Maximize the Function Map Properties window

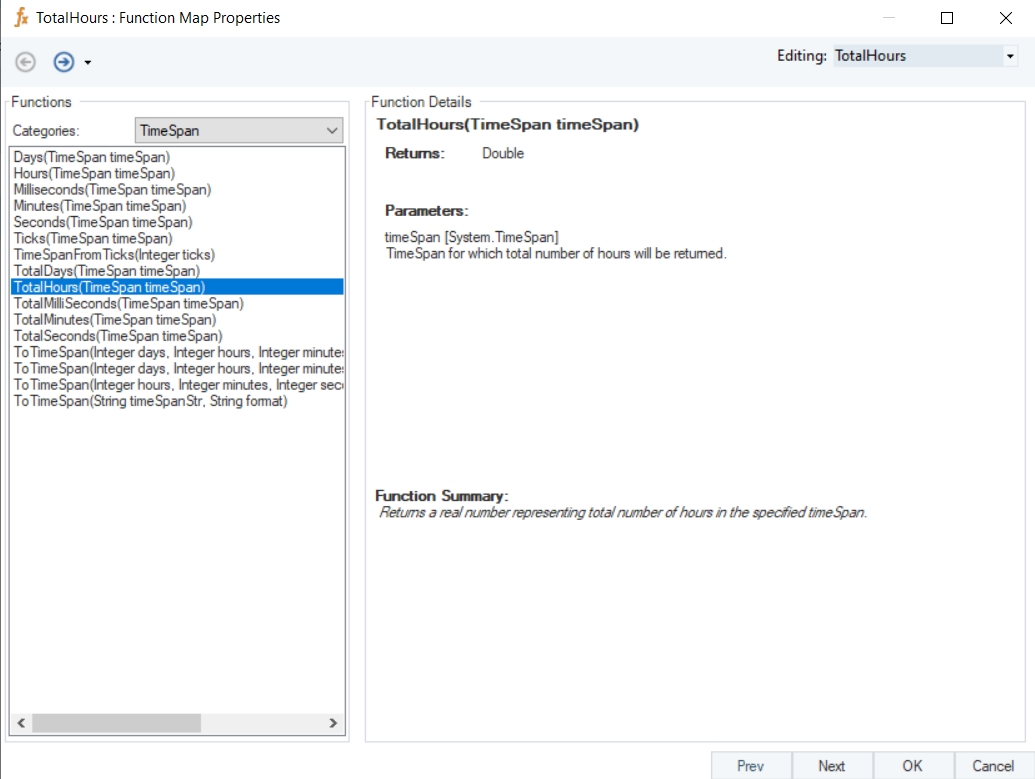(x=947, y=18)
